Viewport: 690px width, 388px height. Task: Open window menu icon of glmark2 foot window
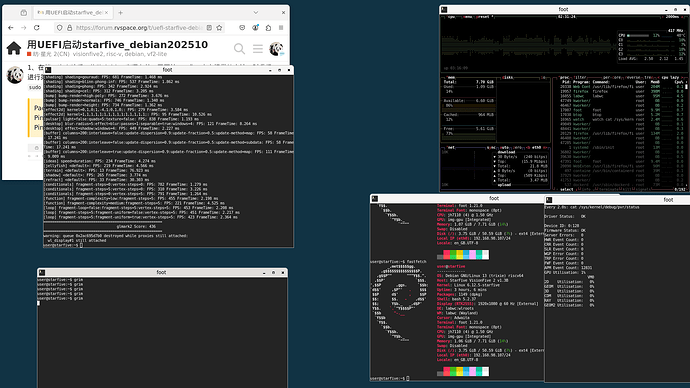[x=48, y=70]
